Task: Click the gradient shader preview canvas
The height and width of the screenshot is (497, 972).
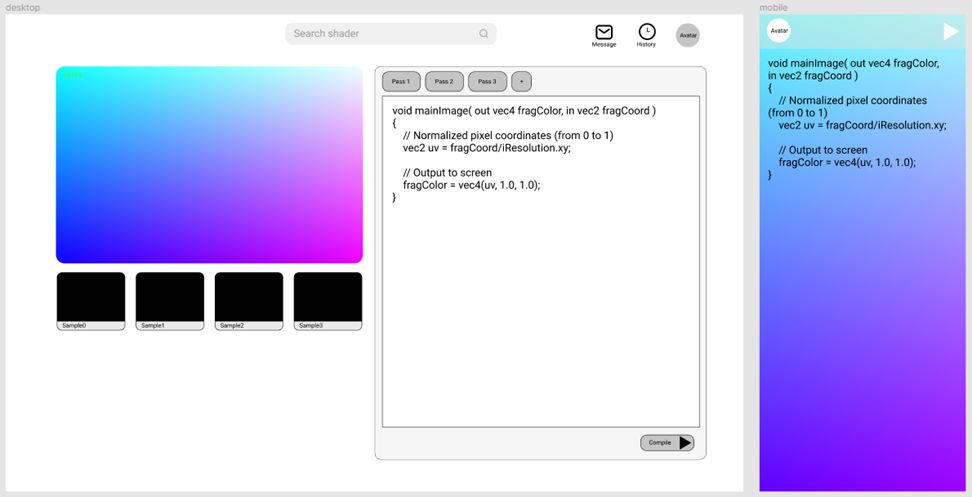Action: coord(210,165)
